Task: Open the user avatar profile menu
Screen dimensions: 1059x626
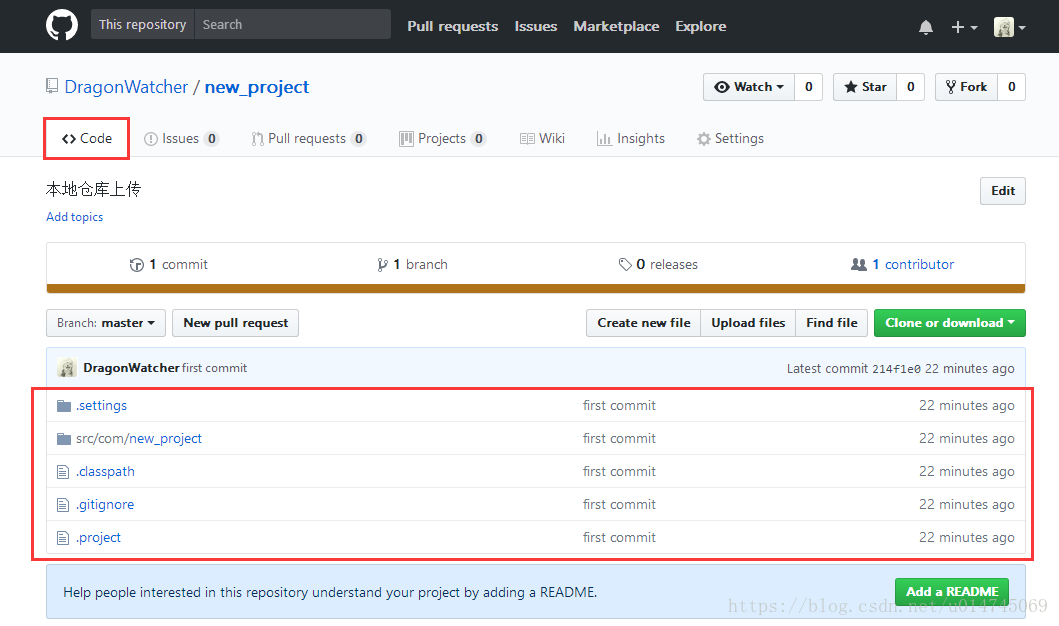Action: [1010, 27]
